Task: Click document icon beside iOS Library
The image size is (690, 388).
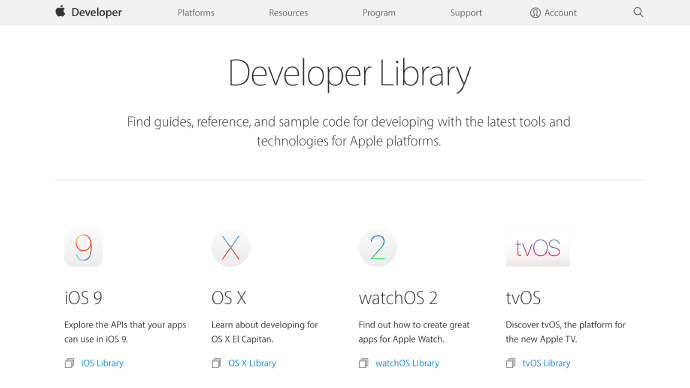Action: pos(69,363)
